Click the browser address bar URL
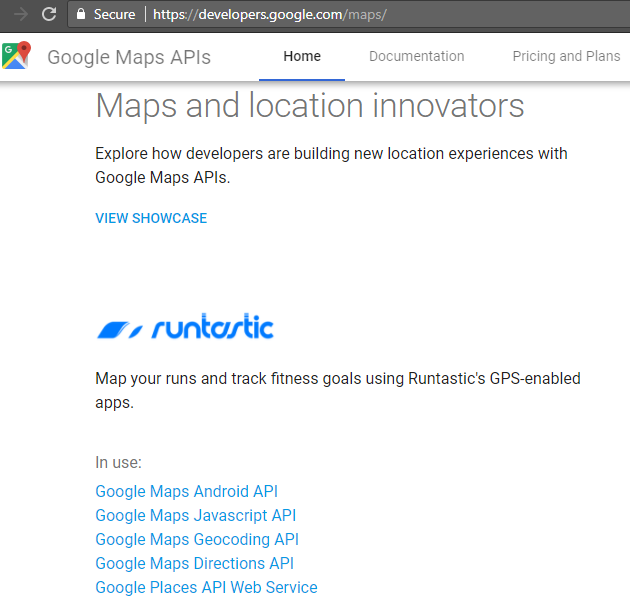The height and width of the screenshot is (612, 630). (x=270, y=14)
